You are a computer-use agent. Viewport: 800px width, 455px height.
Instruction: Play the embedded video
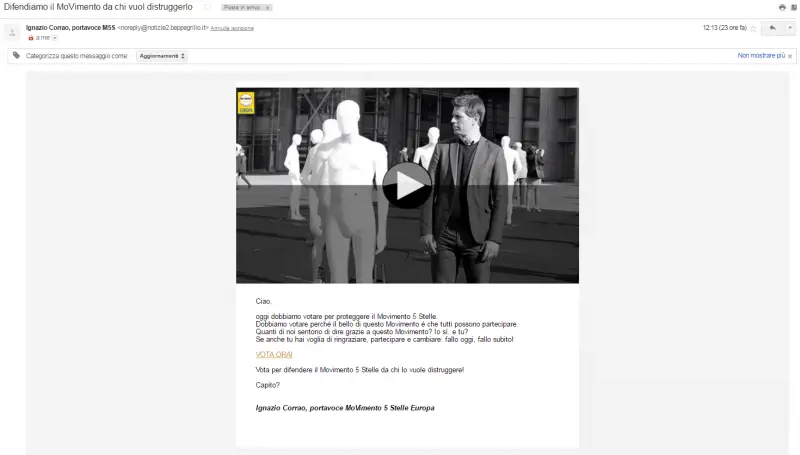[406, 185]
